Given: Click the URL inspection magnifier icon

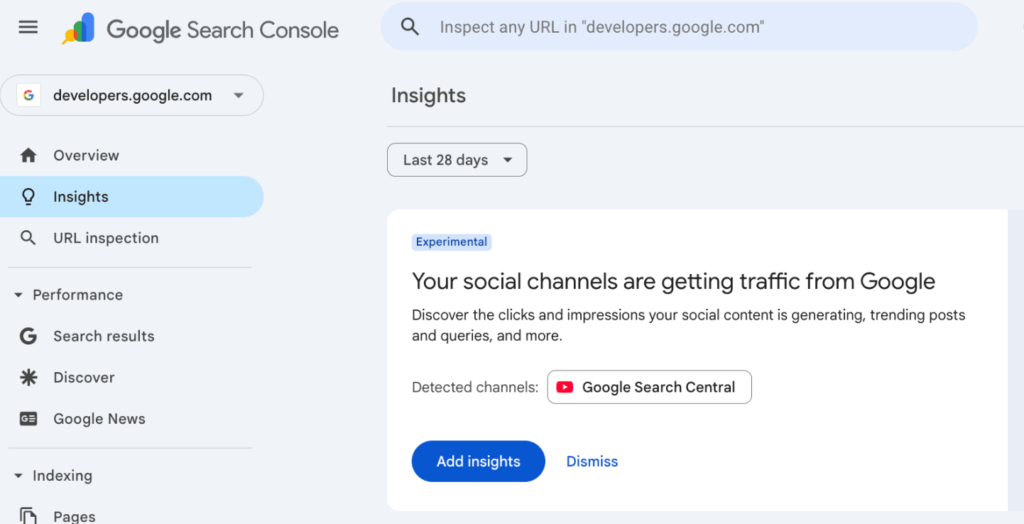Looking at the screenshot, I should tap(28, 238).
